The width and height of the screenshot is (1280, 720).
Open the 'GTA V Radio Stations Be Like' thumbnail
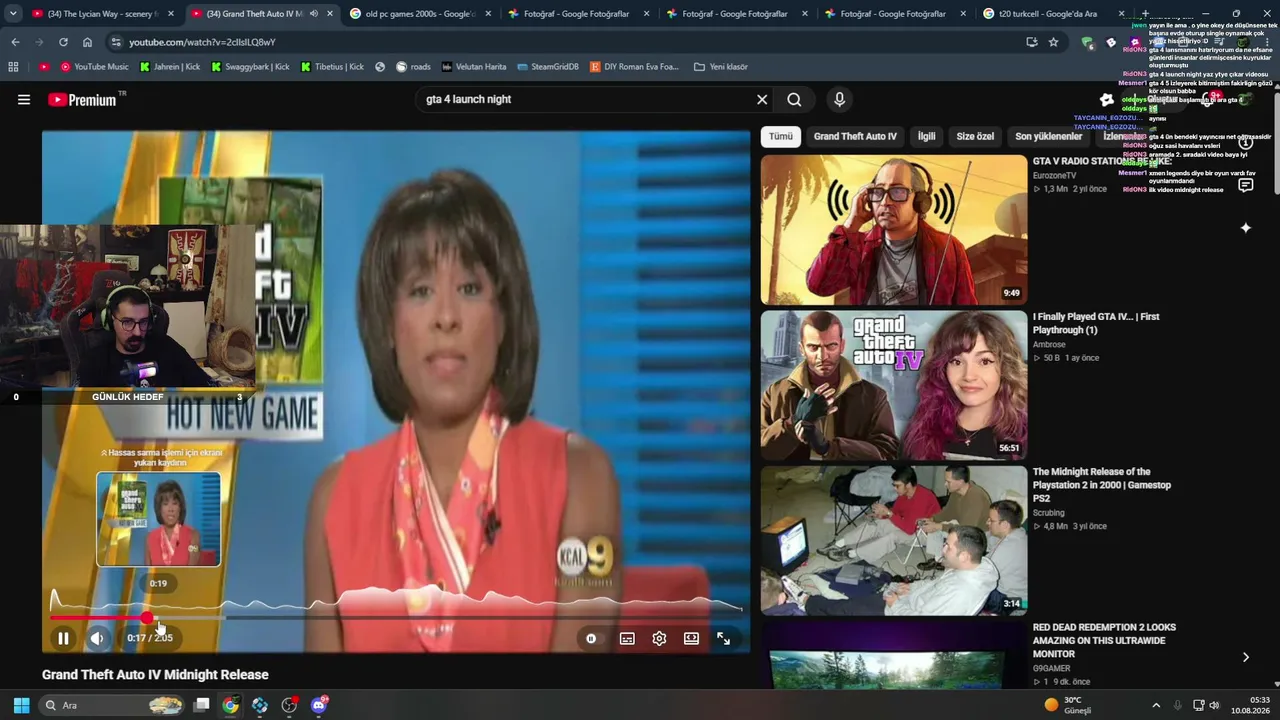(x=894, y=230)
